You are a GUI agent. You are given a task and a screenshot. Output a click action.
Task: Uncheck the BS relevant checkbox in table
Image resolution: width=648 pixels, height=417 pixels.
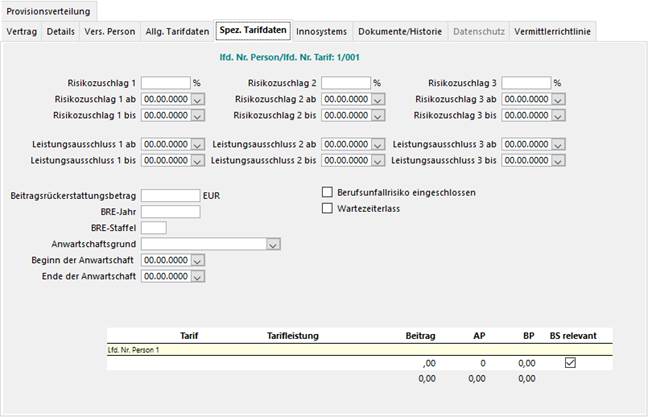tap(570, 363)
